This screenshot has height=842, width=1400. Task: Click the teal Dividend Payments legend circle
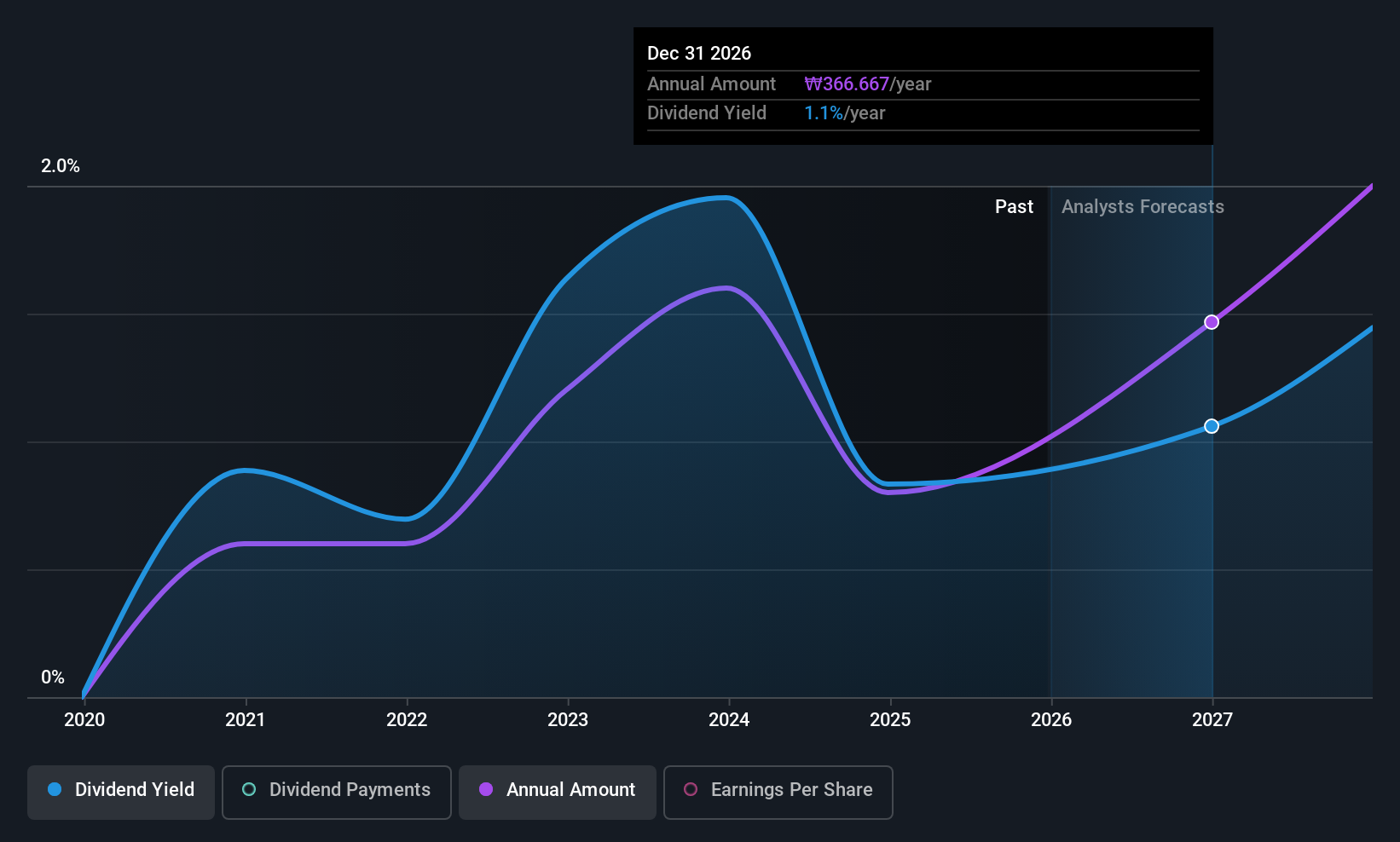tap(249, 789)
